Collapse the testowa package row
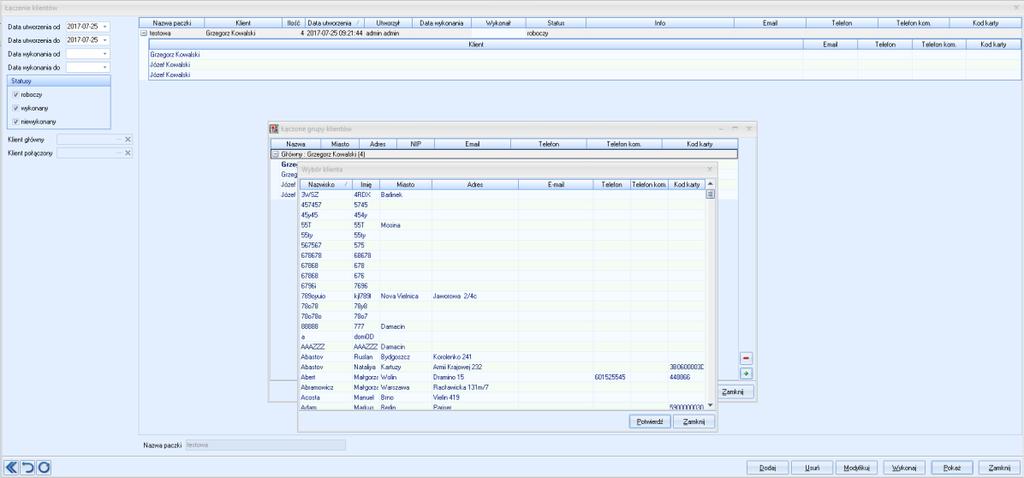The image size is (1024, 478). point(144,33)
